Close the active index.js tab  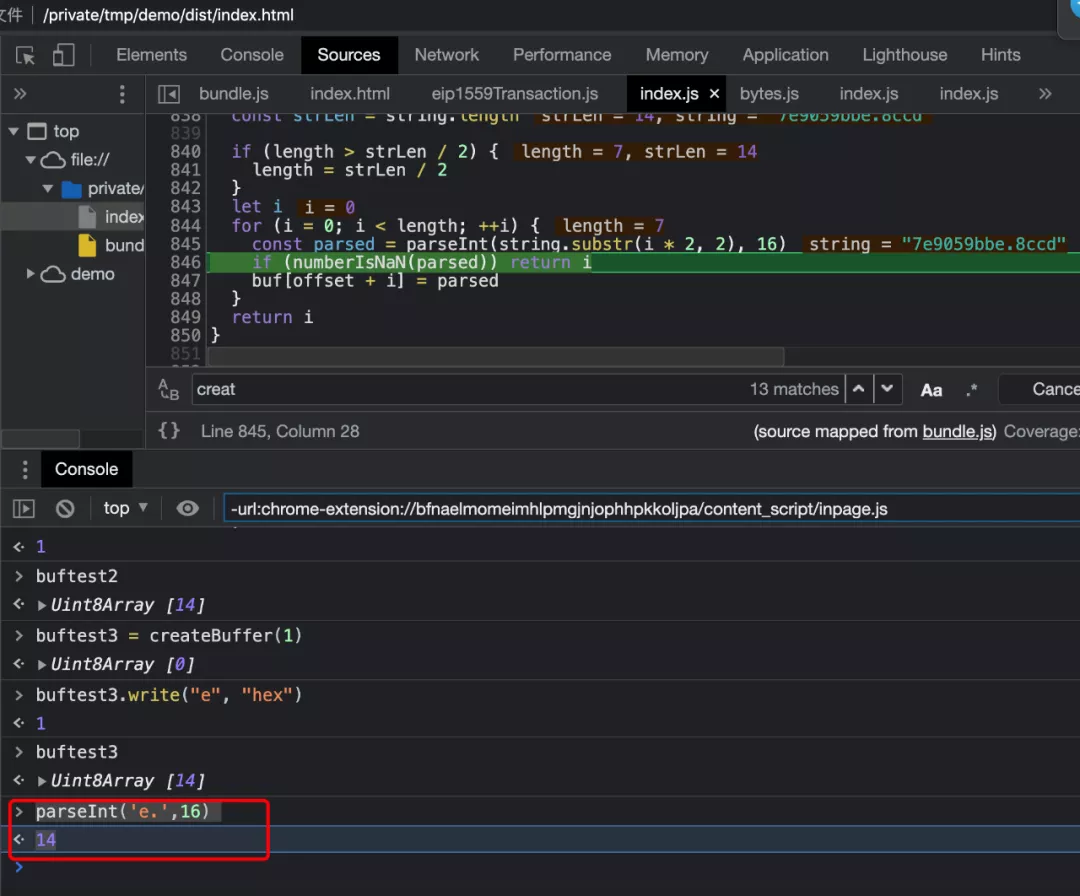714,94
